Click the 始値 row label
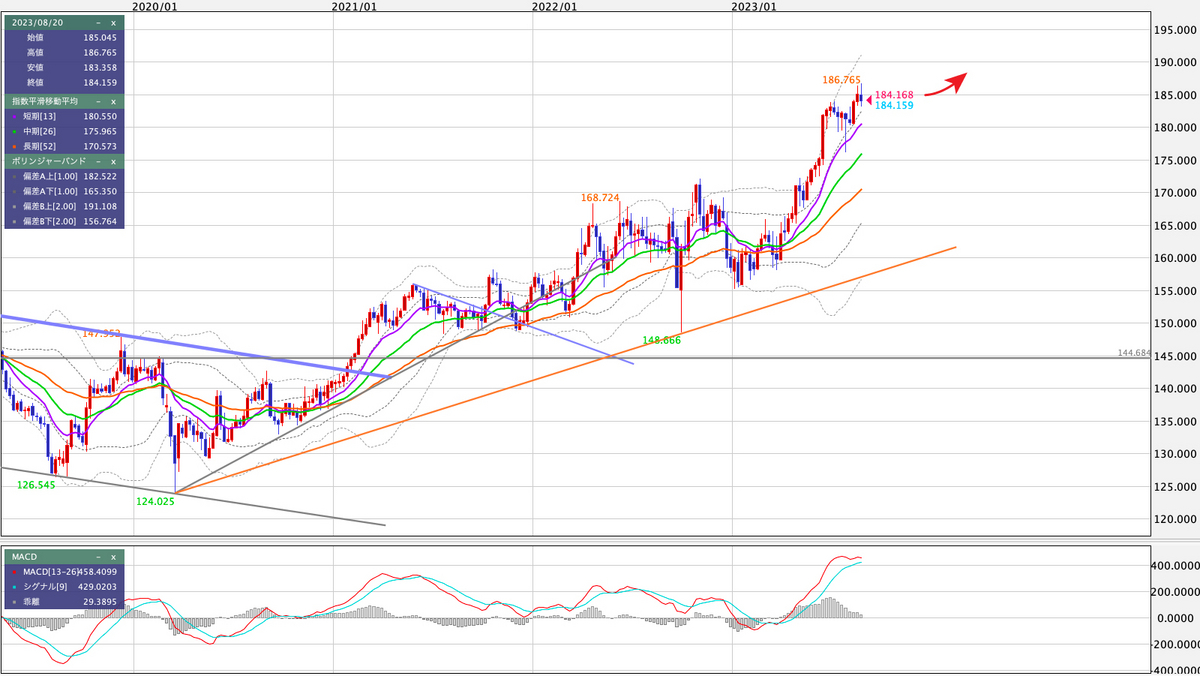This screenshot has width=1200, height=676. pos(35,37)
